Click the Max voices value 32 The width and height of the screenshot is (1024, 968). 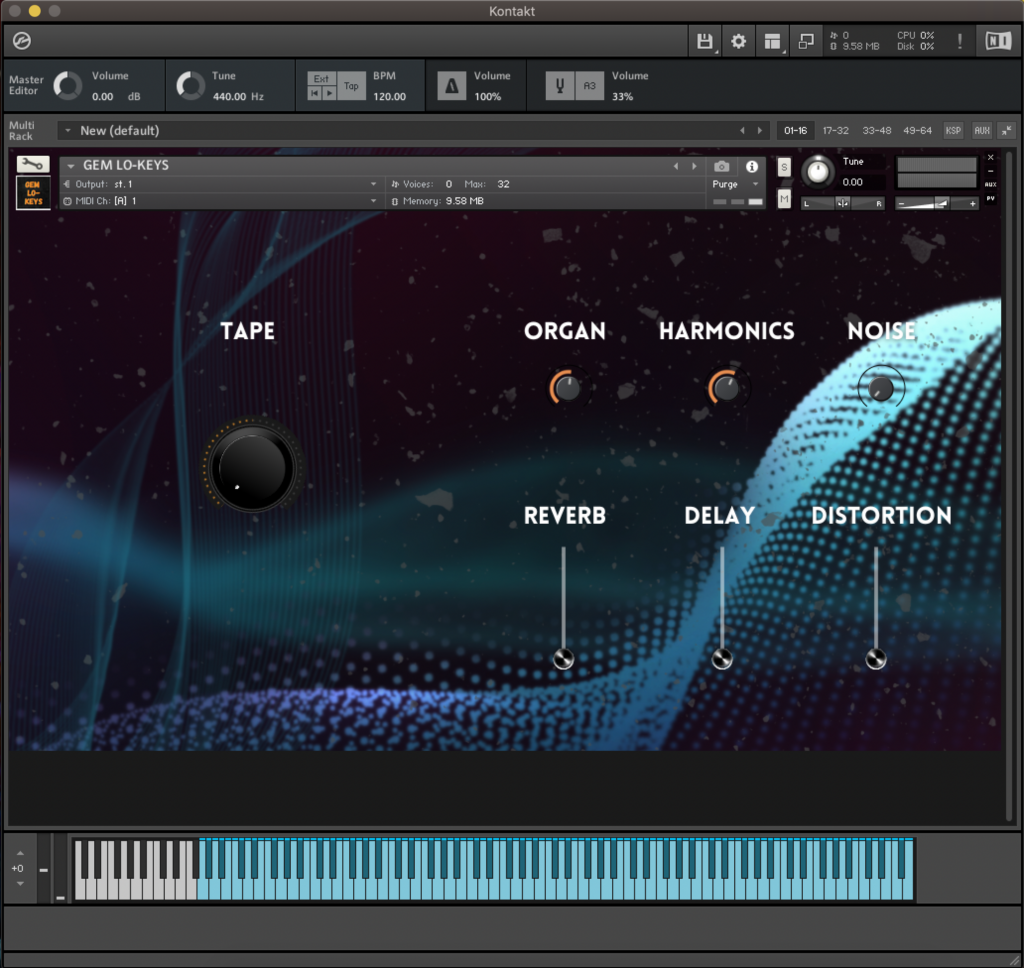[504, 184]
